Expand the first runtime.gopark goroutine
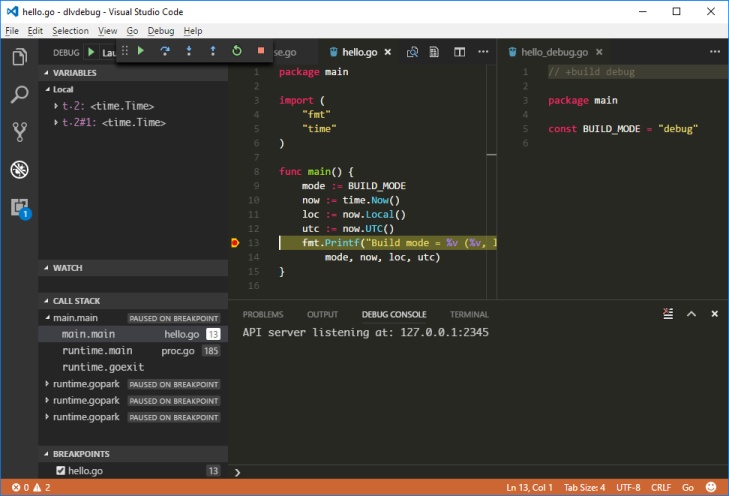This screenshot has width=729, height=496. [47, 384]
